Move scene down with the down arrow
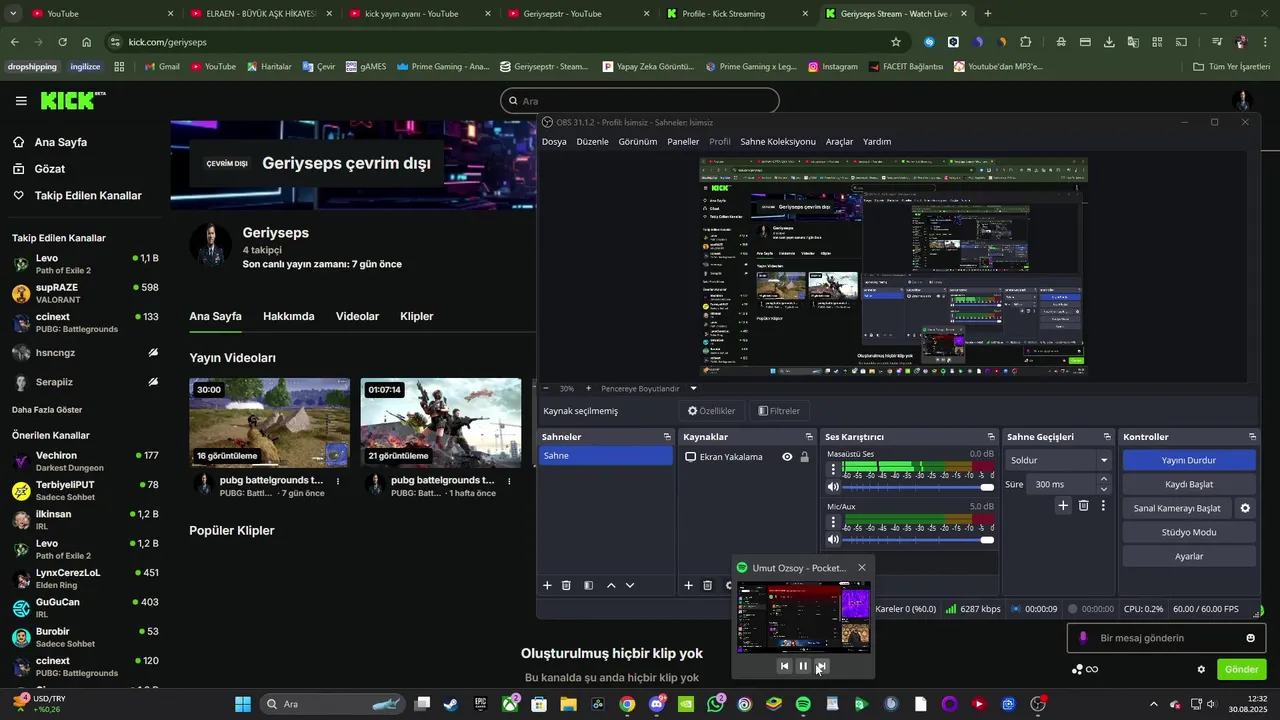The image size is (1280, 720). tap(629, 585)
